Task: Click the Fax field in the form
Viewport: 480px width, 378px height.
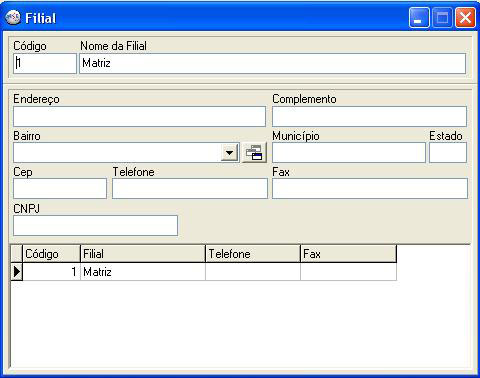Action: point(370,188)
